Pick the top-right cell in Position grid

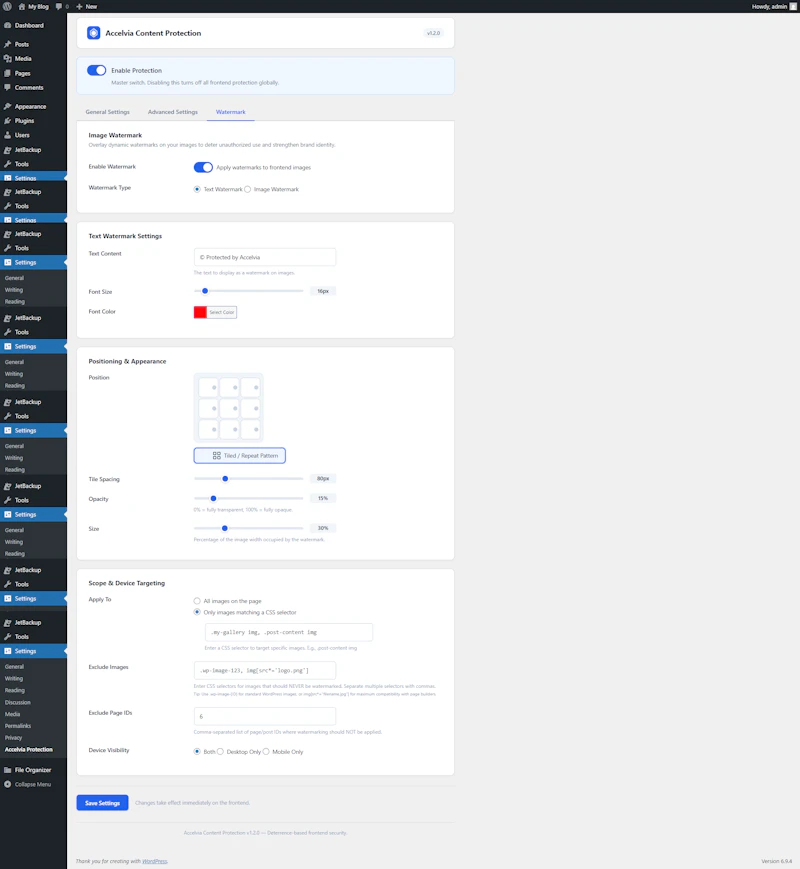click(x=251, y=387)
